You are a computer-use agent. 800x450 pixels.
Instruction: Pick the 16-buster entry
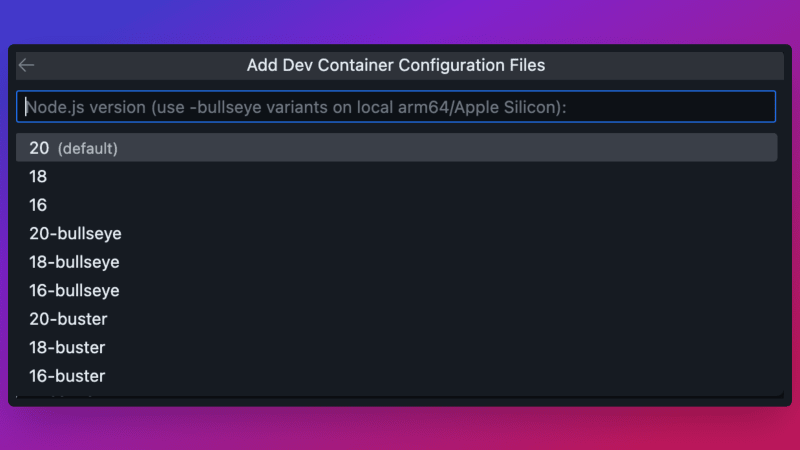point(67,376)
